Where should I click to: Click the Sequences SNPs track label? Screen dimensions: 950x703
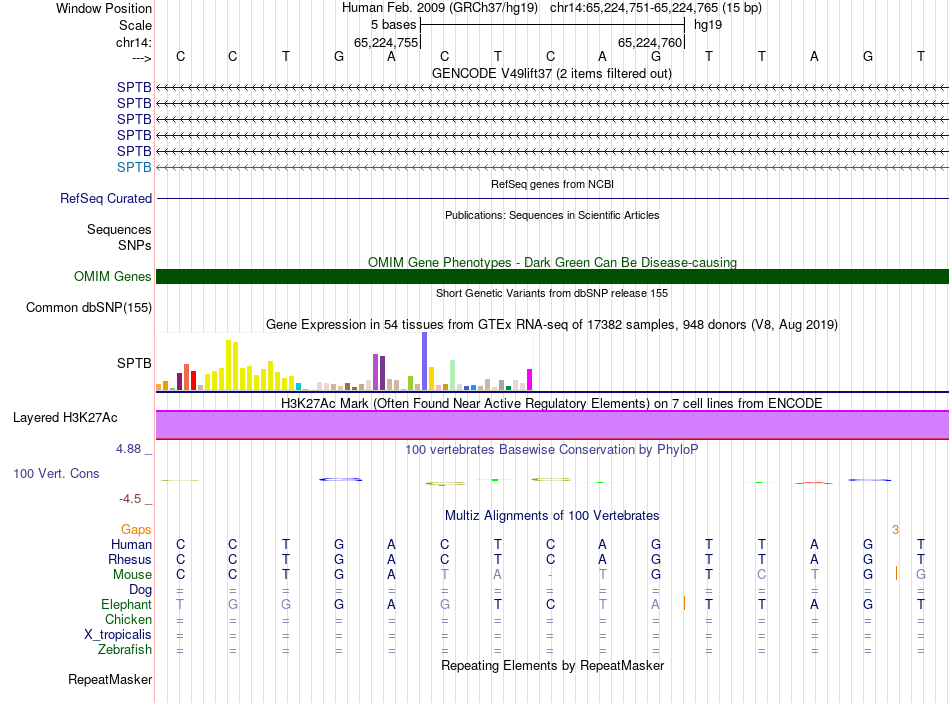pyautogui.click(x=119, y=237)
